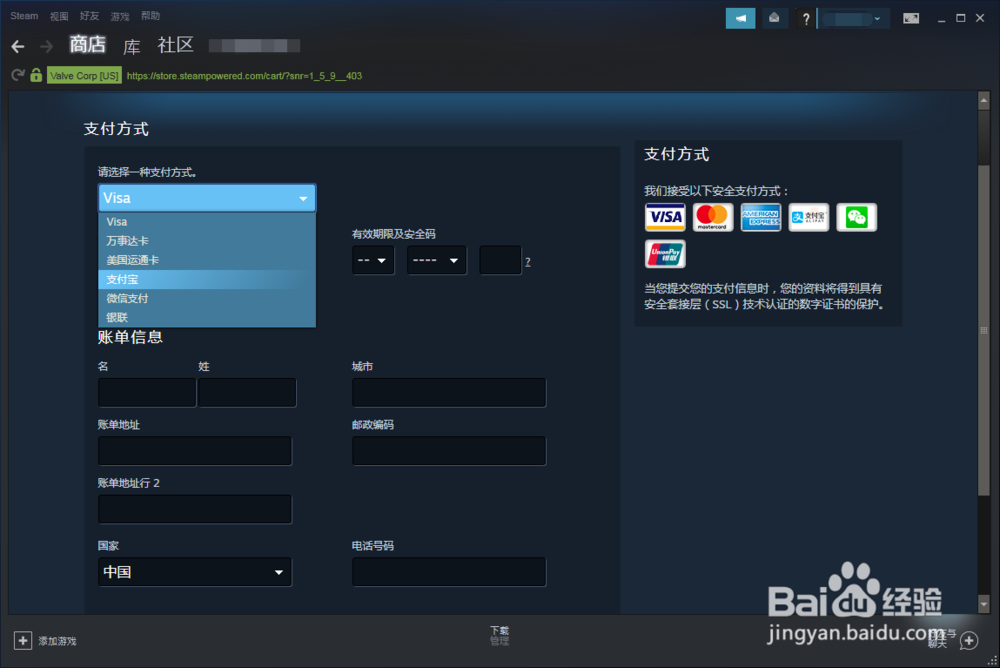The image size is (1000, 668).
Task: Focus the security code field
Action: (x=501, y=260)
